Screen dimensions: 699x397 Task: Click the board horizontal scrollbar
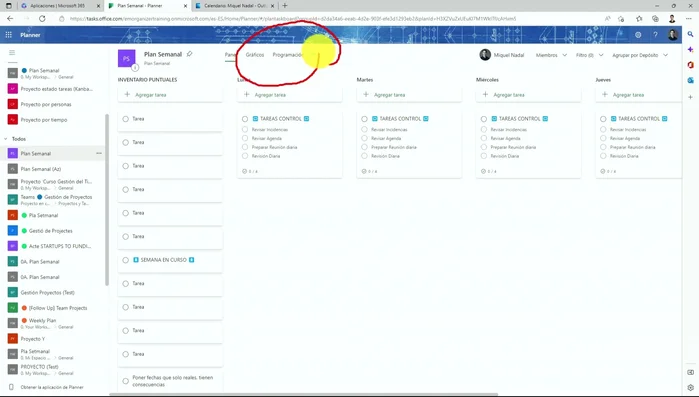tap(304, 394)
